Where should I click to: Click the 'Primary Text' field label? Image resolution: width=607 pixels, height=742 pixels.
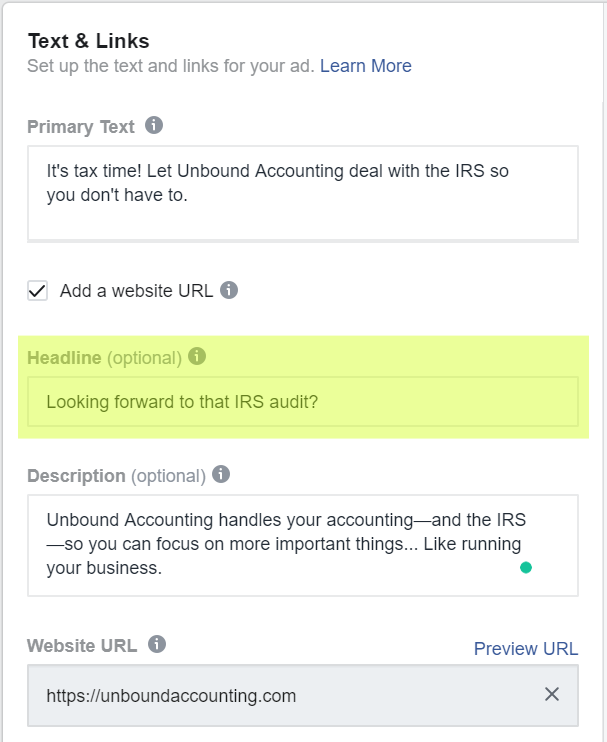coord(81,127)
